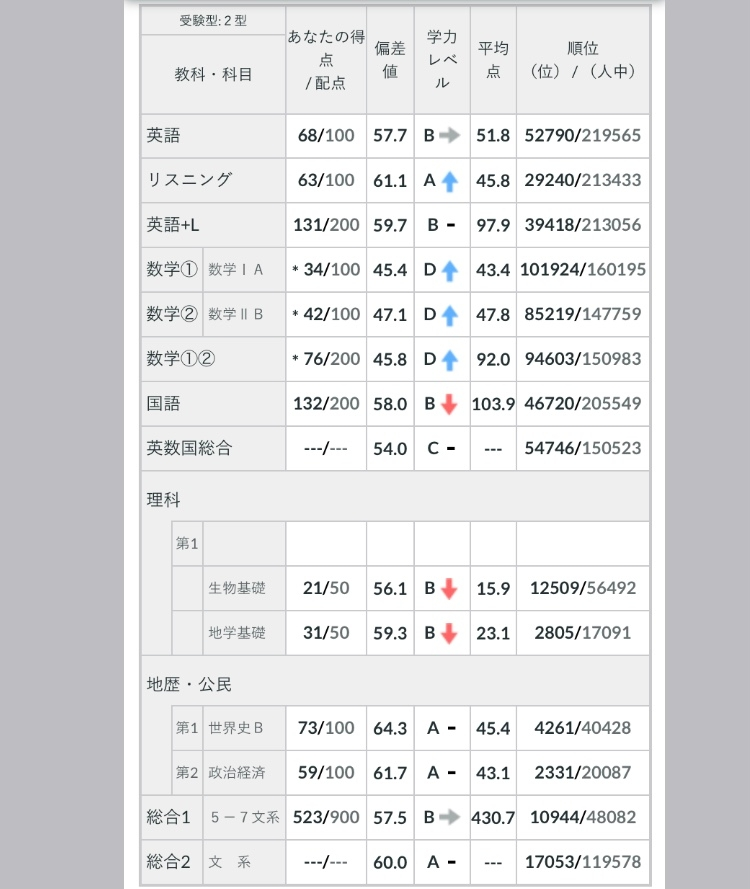
Task: Click the red down arrow in 地学基礎 row
Action: [x=450, y=633]
